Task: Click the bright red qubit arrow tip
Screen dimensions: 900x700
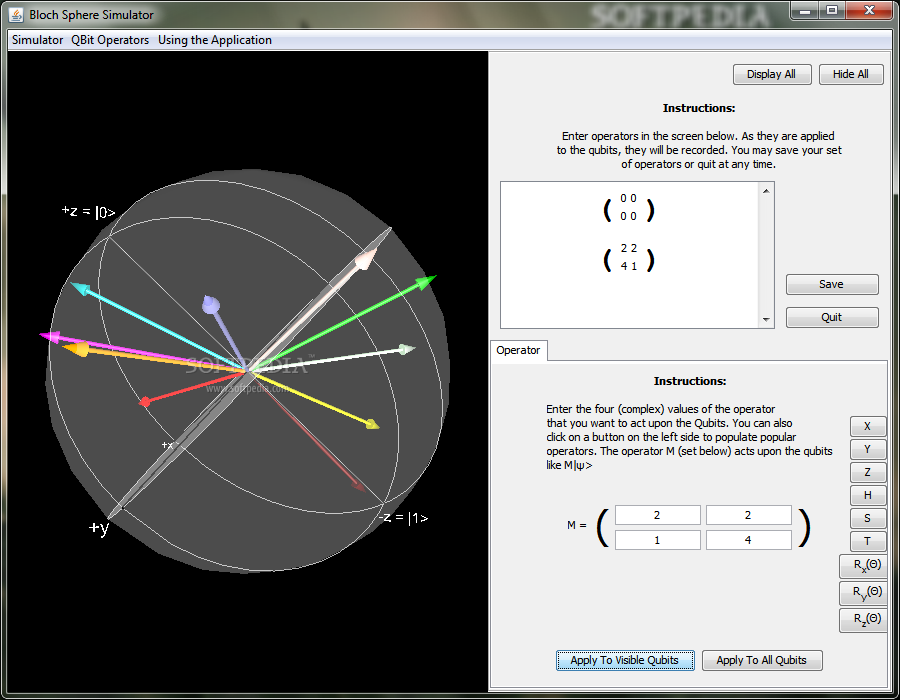Action: point(145,402)
